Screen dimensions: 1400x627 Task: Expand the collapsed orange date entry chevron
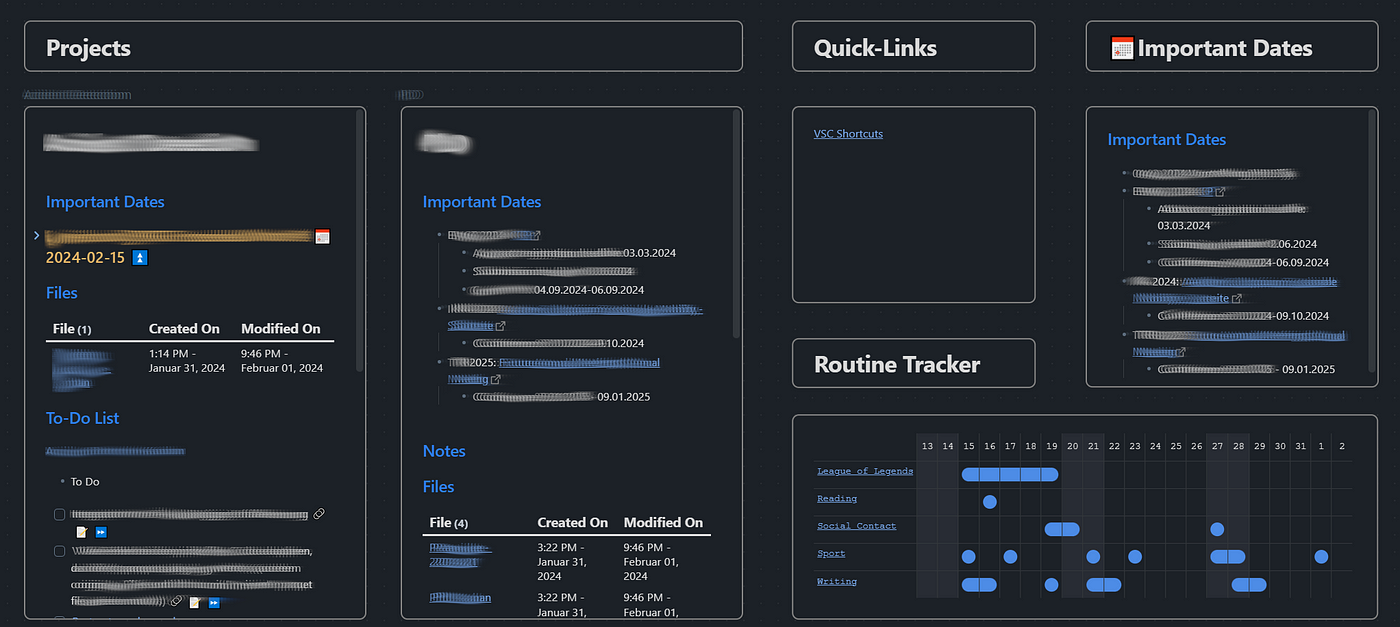(x=37, y=236)
